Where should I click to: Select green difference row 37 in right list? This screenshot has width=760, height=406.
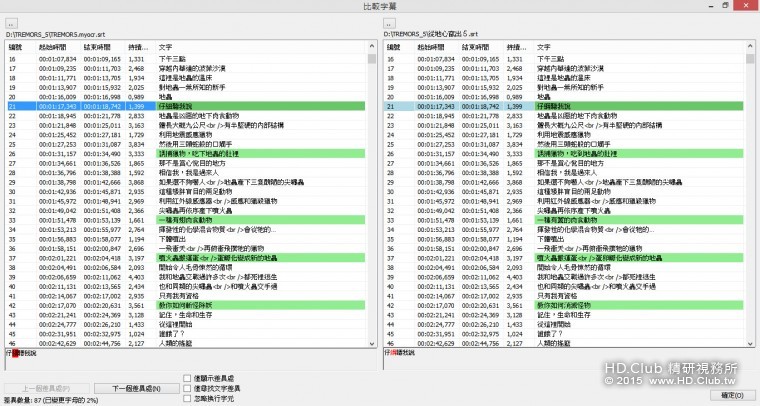(565, 258)
